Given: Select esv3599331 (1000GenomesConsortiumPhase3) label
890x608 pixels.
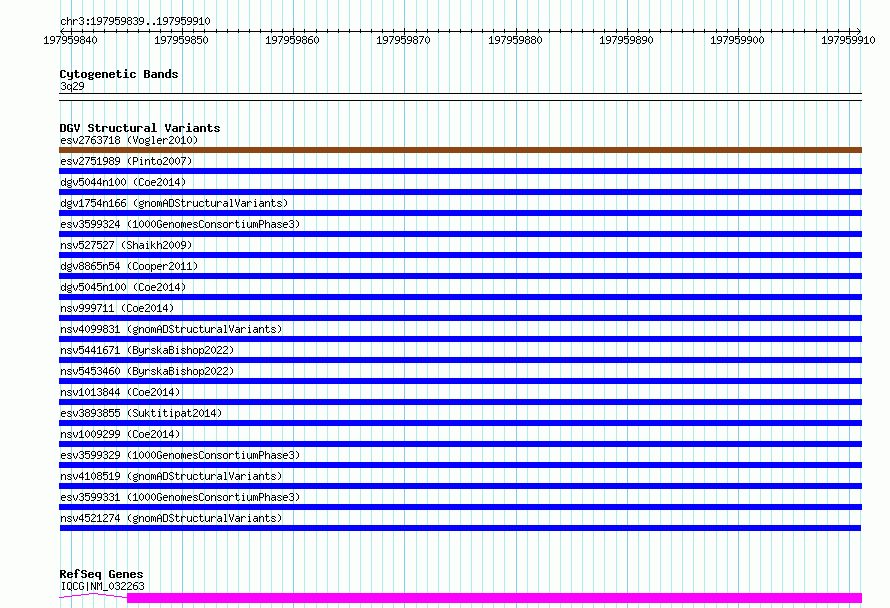Looking at the screenshot, I should (x=180, y=497).
